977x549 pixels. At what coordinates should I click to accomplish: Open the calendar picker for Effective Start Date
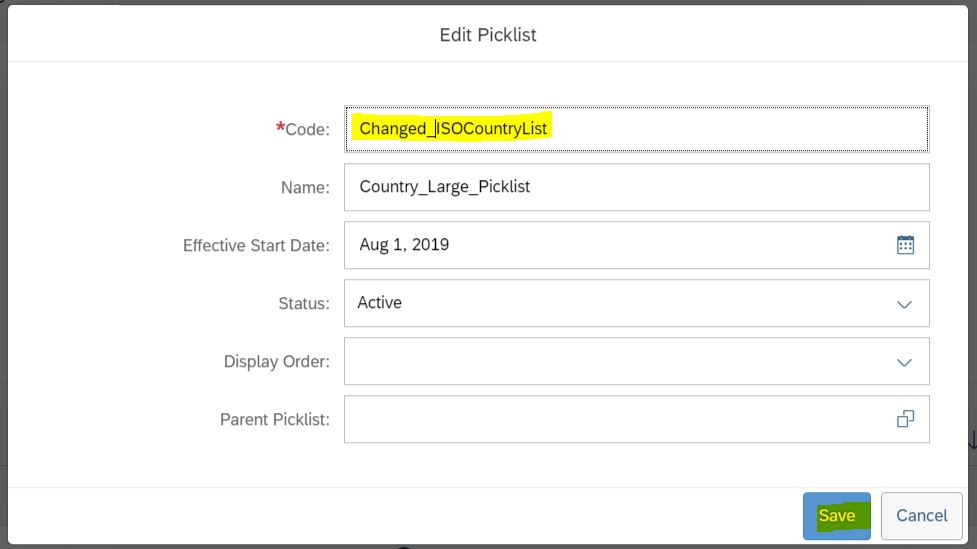pos(905,245)
